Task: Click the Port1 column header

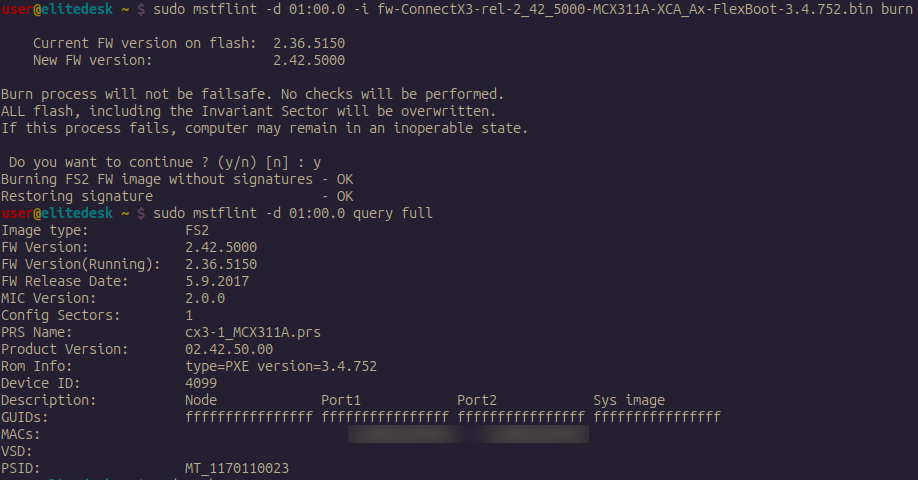Action: 341,400
